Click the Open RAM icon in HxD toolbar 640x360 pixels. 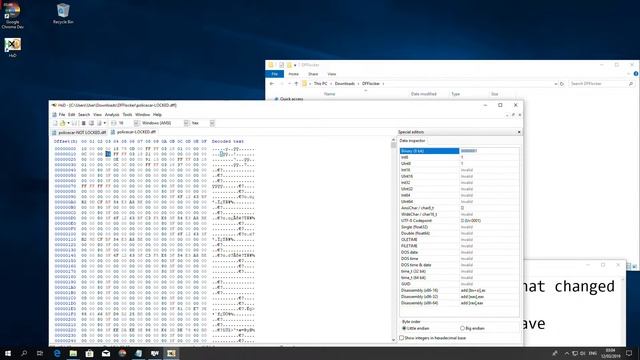[84, 123]
